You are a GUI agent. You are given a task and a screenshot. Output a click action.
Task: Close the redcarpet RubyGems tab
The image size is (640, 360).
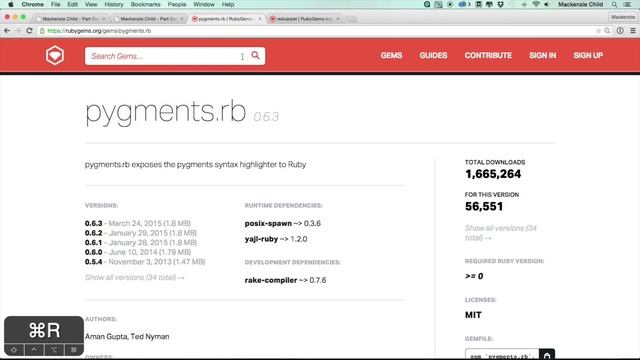pyautogui.click(x=338, y=19)
